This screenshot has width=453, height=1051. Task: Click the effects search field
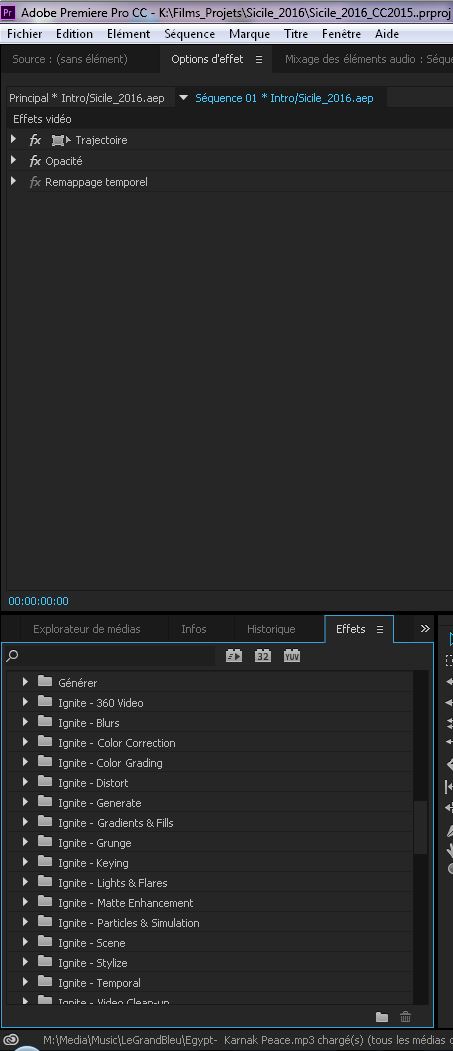coord(114,656)
